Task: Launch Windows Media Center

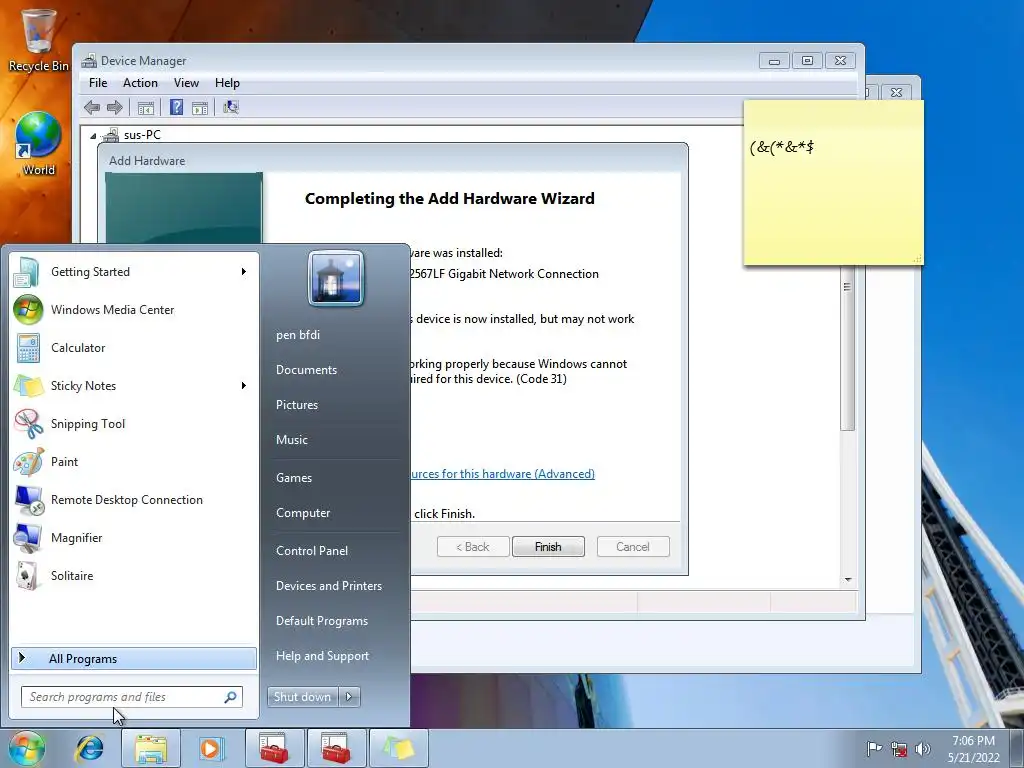Action: pyautogui.click(x=134, y=310)
